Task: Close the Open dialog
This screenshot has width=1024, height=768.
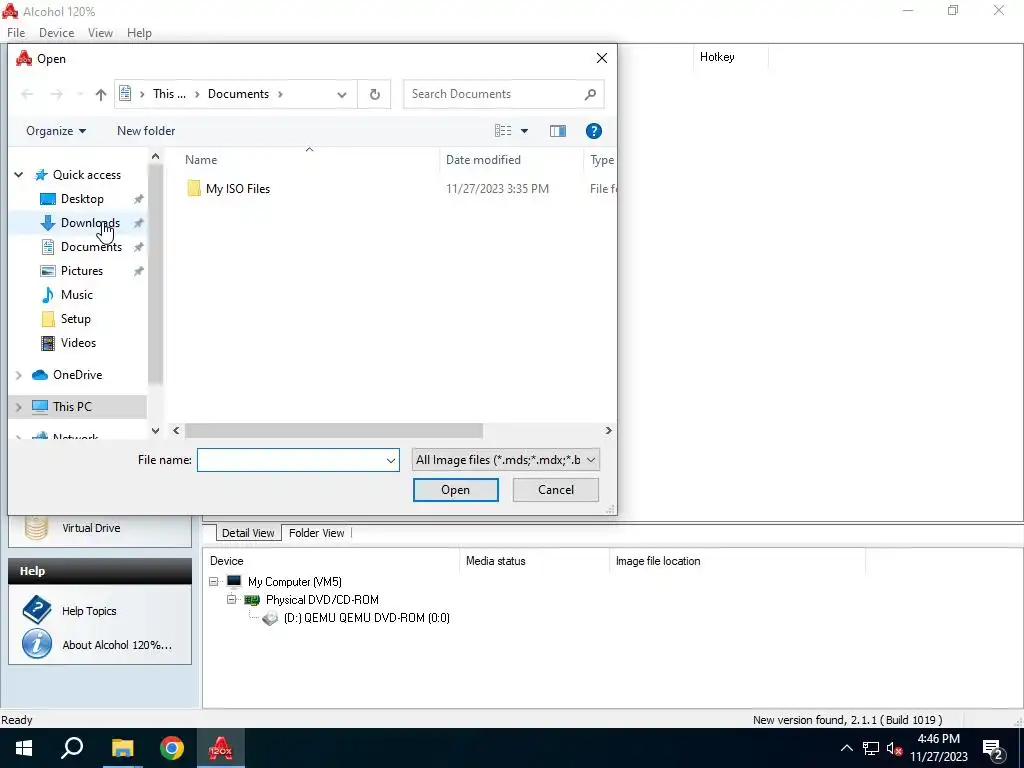Action: pyautogui.click(x=601, y=58)
